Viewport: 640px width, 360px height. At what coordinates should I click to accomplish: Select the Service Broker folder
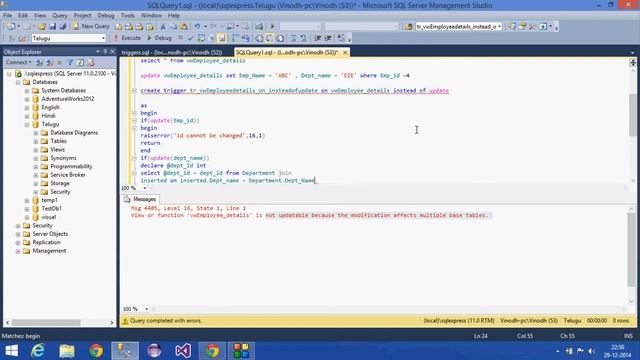(68, 175)
